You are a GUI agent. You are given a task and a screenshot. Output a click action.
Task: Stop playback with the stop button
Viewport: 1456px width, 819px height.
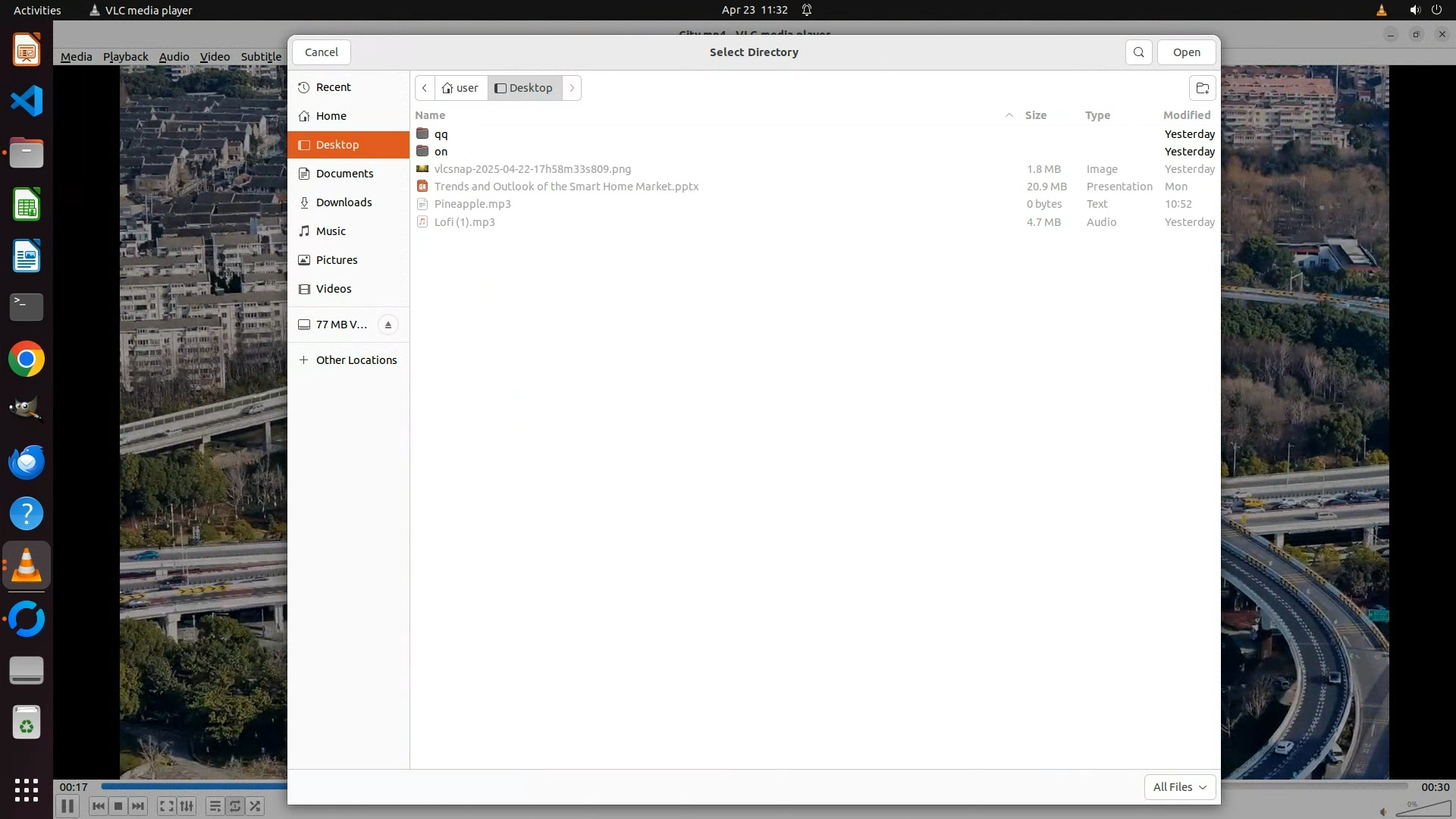click(x=118, y=806)
